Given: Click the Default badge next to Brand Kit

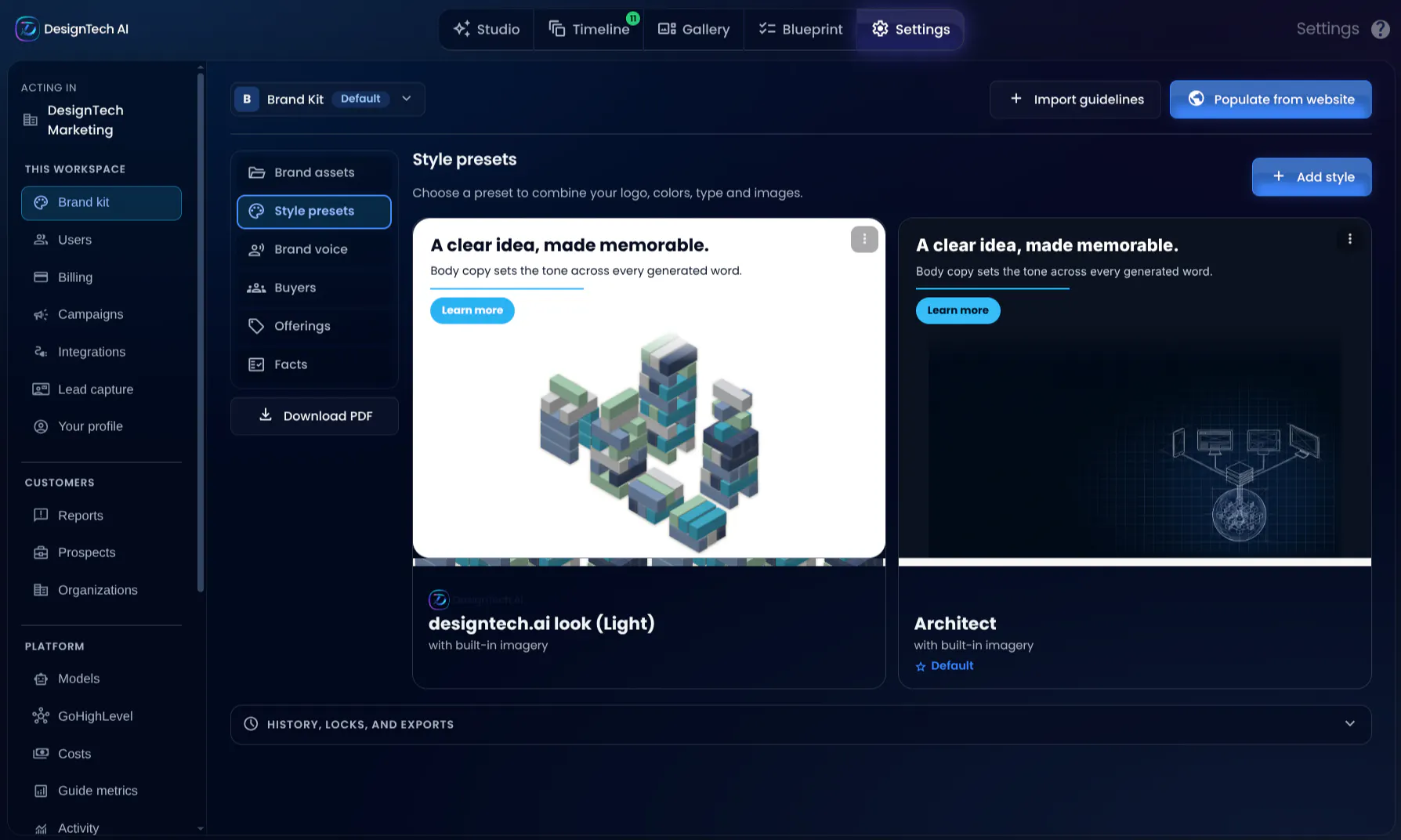Looking at the screenshot, I should tap(360, 99).
